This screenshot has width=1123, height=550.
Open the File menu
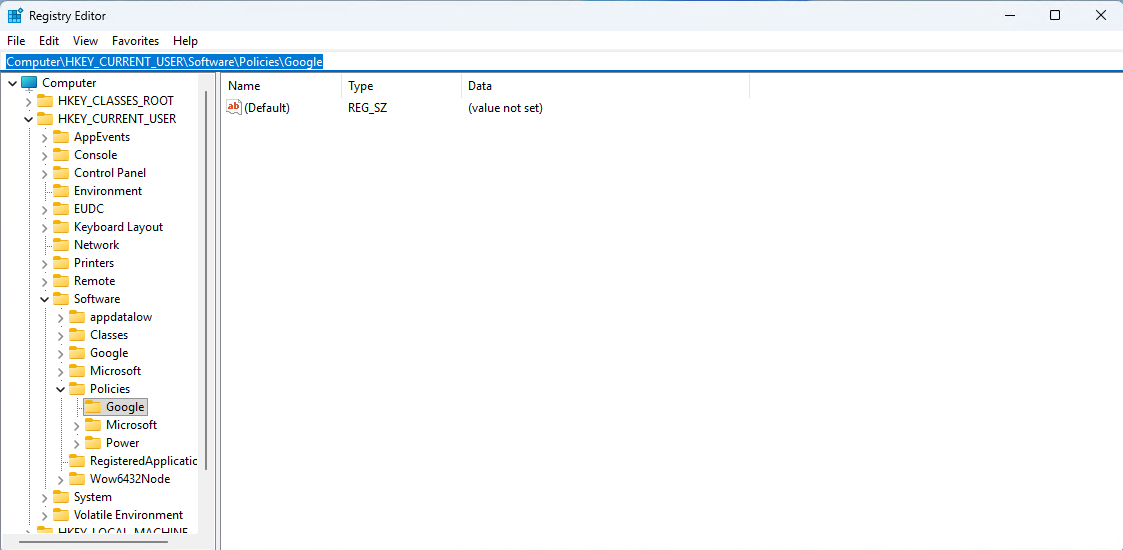click(x=16, y=41)
